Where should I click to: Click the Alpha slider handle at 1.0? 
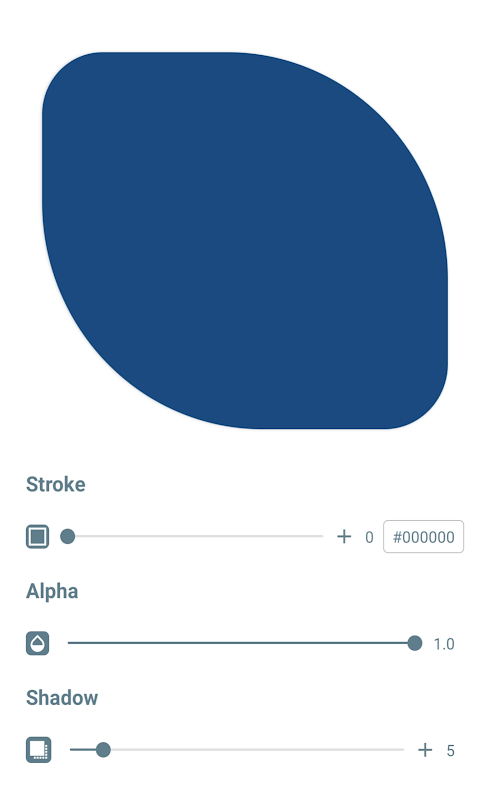(x=415, y=643)
